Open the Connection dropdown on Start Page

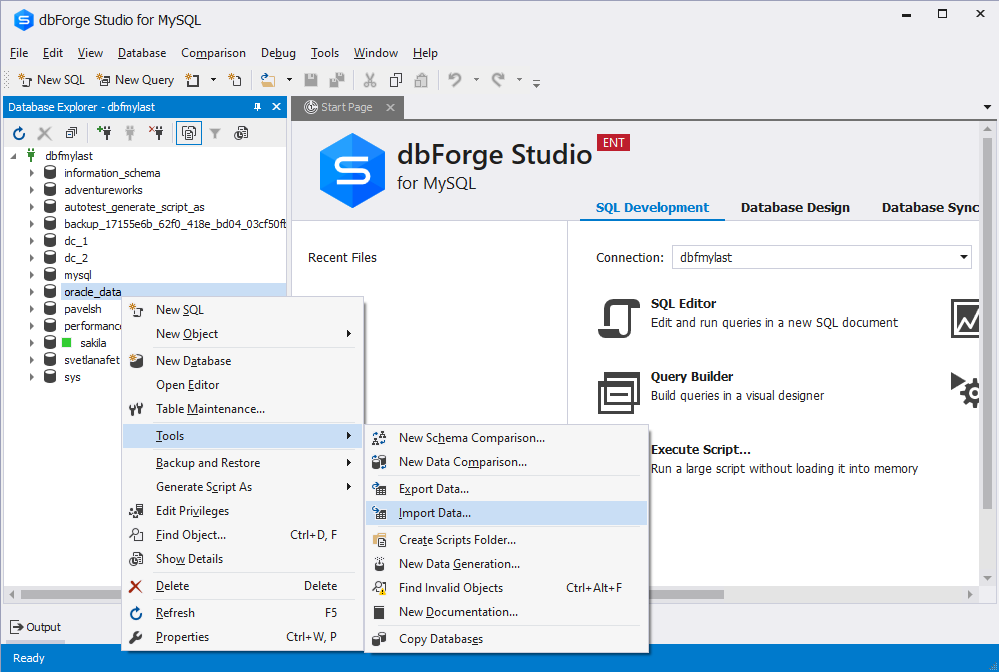click(x=963, y=257)
